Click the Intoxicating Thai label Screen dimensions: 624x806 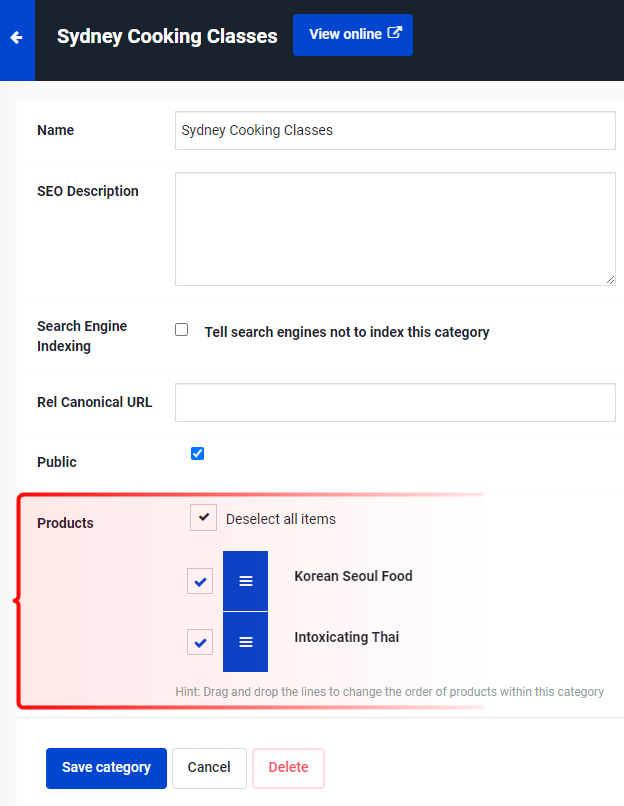coord(346,637)
